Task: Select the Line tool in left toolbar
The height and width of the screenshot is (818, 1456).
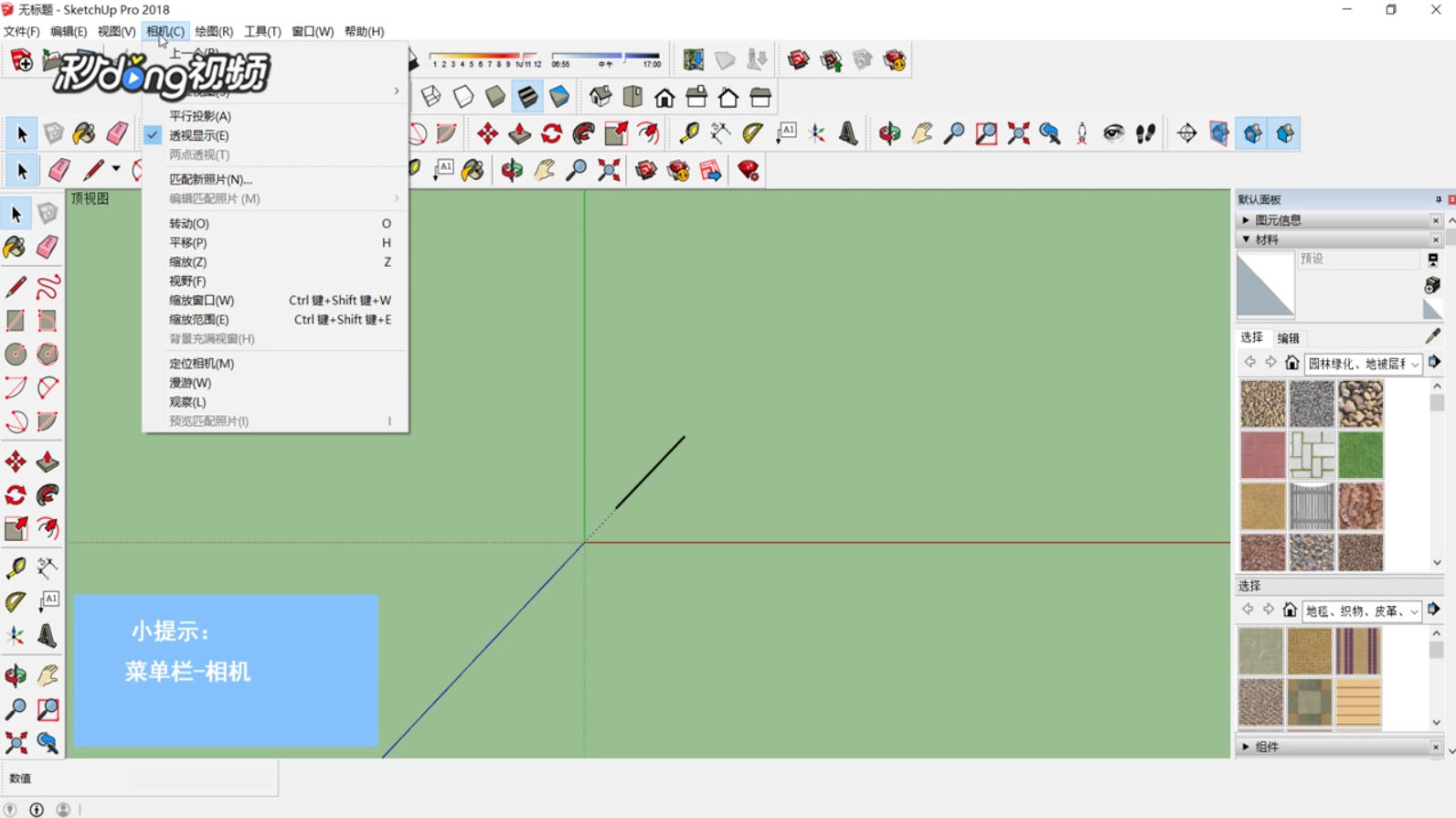Action: point(16,287)
